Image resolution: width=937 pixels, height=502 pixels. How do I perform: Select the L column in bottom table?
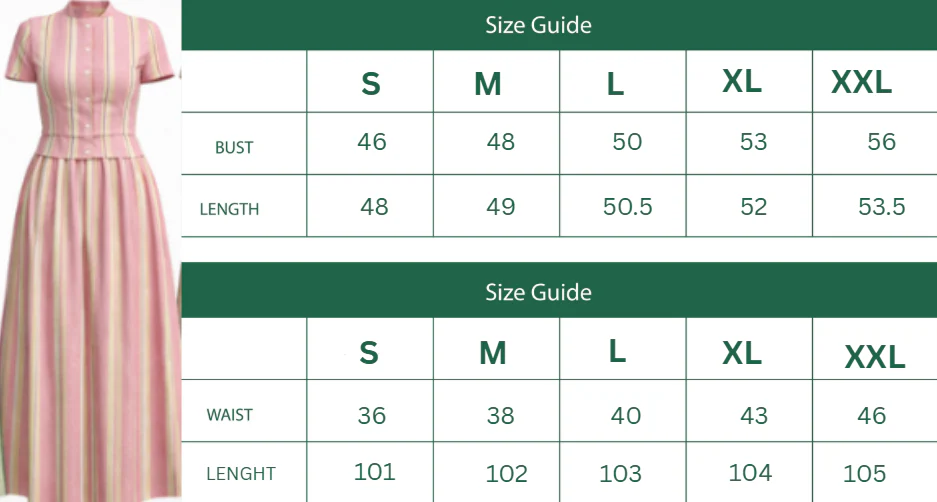coord(617,351)
